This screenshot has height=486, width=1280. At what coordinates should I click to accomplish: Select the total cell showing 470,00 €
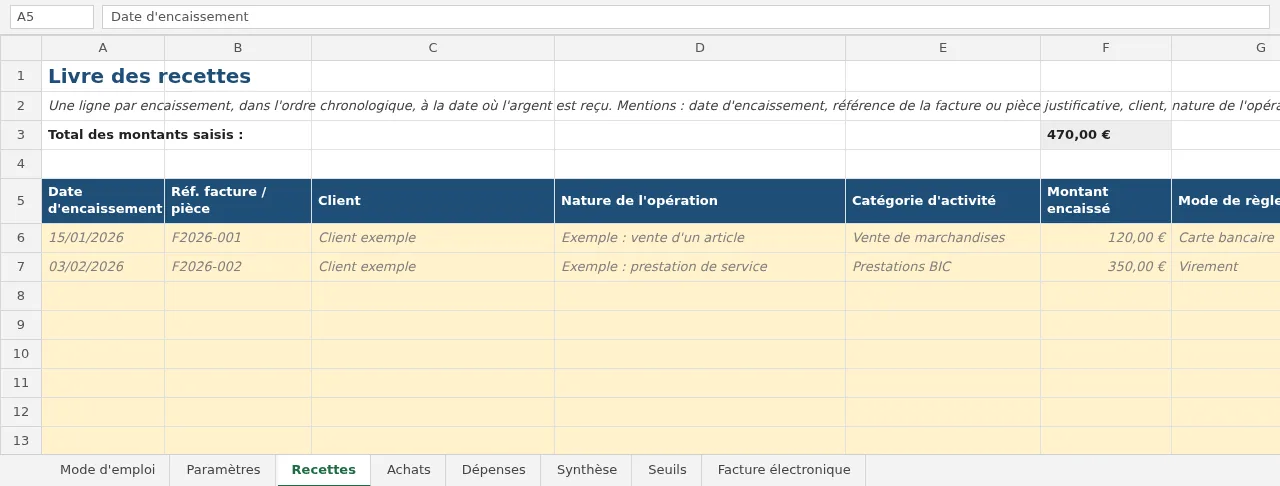pos(1106,135)
